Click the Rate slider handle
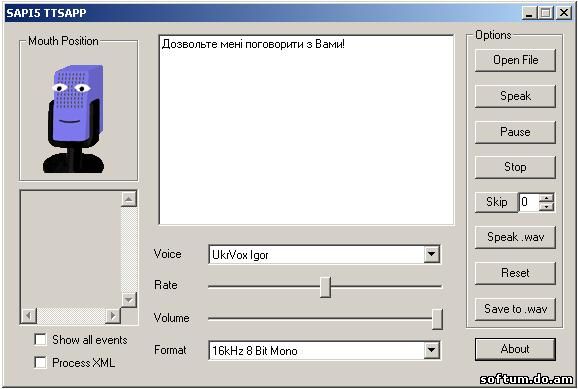 (x=325, y=287)
